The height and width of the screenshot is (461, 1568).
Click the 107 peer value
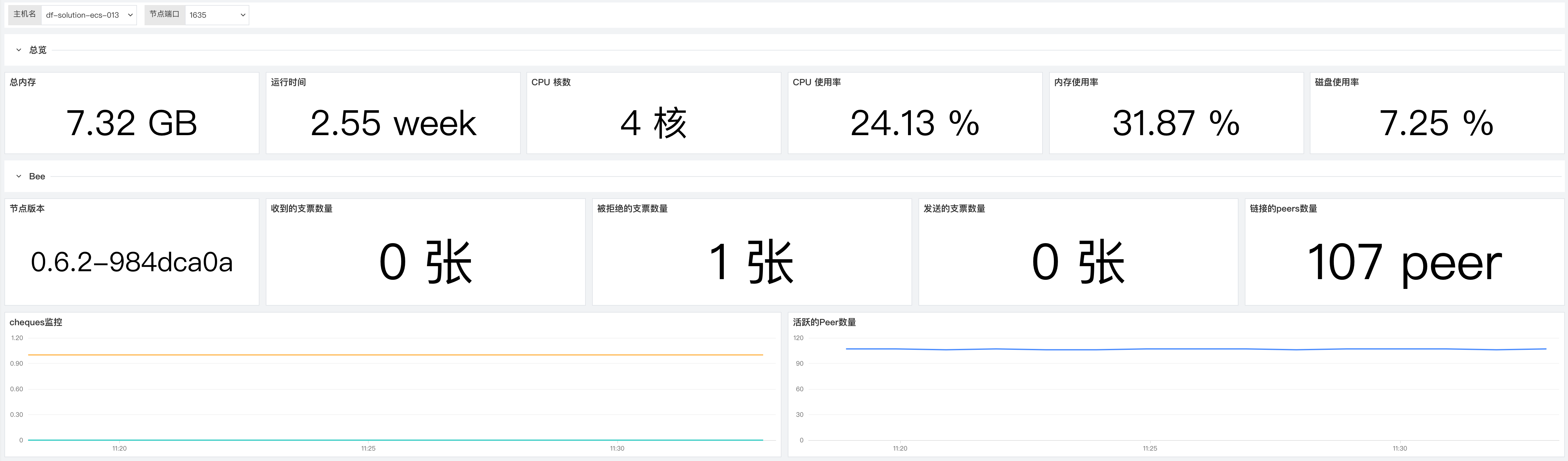[x=1404, y=262]
